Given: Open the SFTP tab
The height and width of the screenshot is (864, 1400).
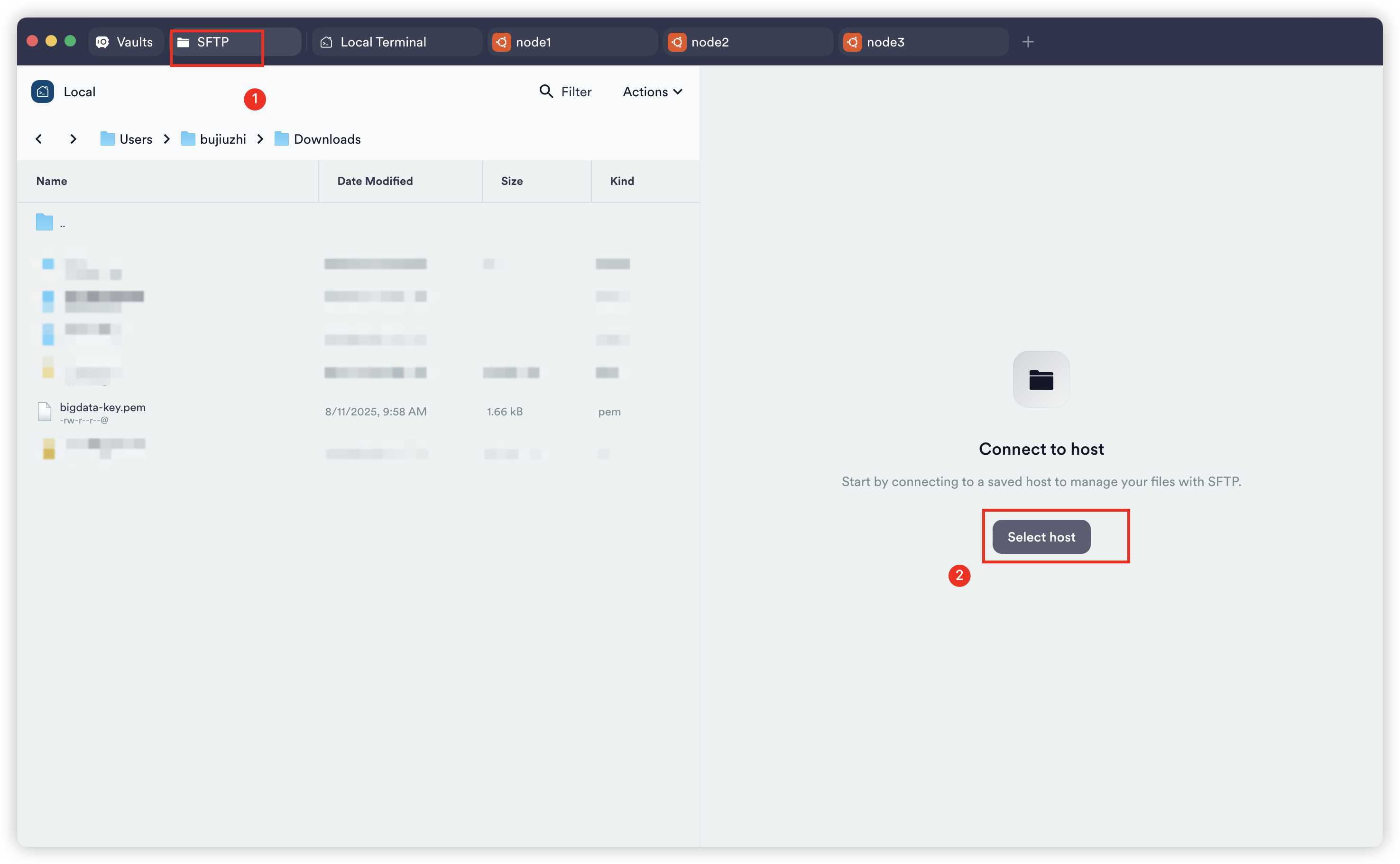Looking at the screenshot, I should (212, 42).
